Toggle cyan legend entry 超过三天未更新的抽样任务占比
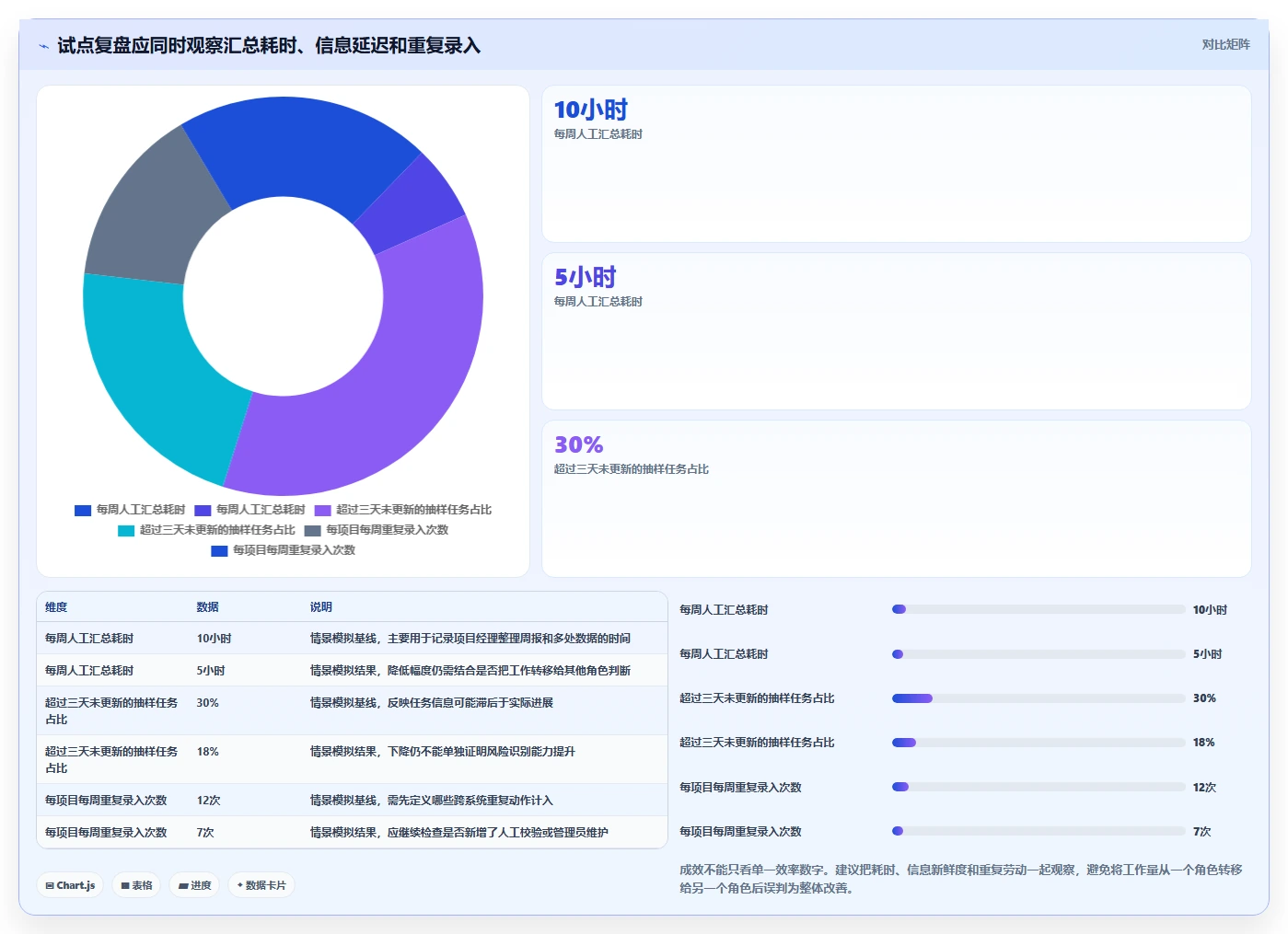The image size is (1288, 934). coord(206,530)
